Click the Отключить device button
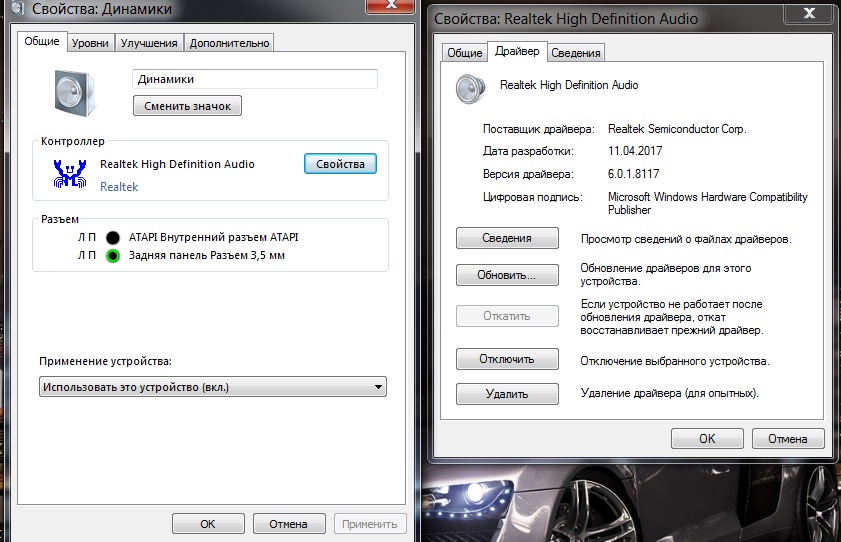This screenshot has height=542, width=841. [507, 359]
